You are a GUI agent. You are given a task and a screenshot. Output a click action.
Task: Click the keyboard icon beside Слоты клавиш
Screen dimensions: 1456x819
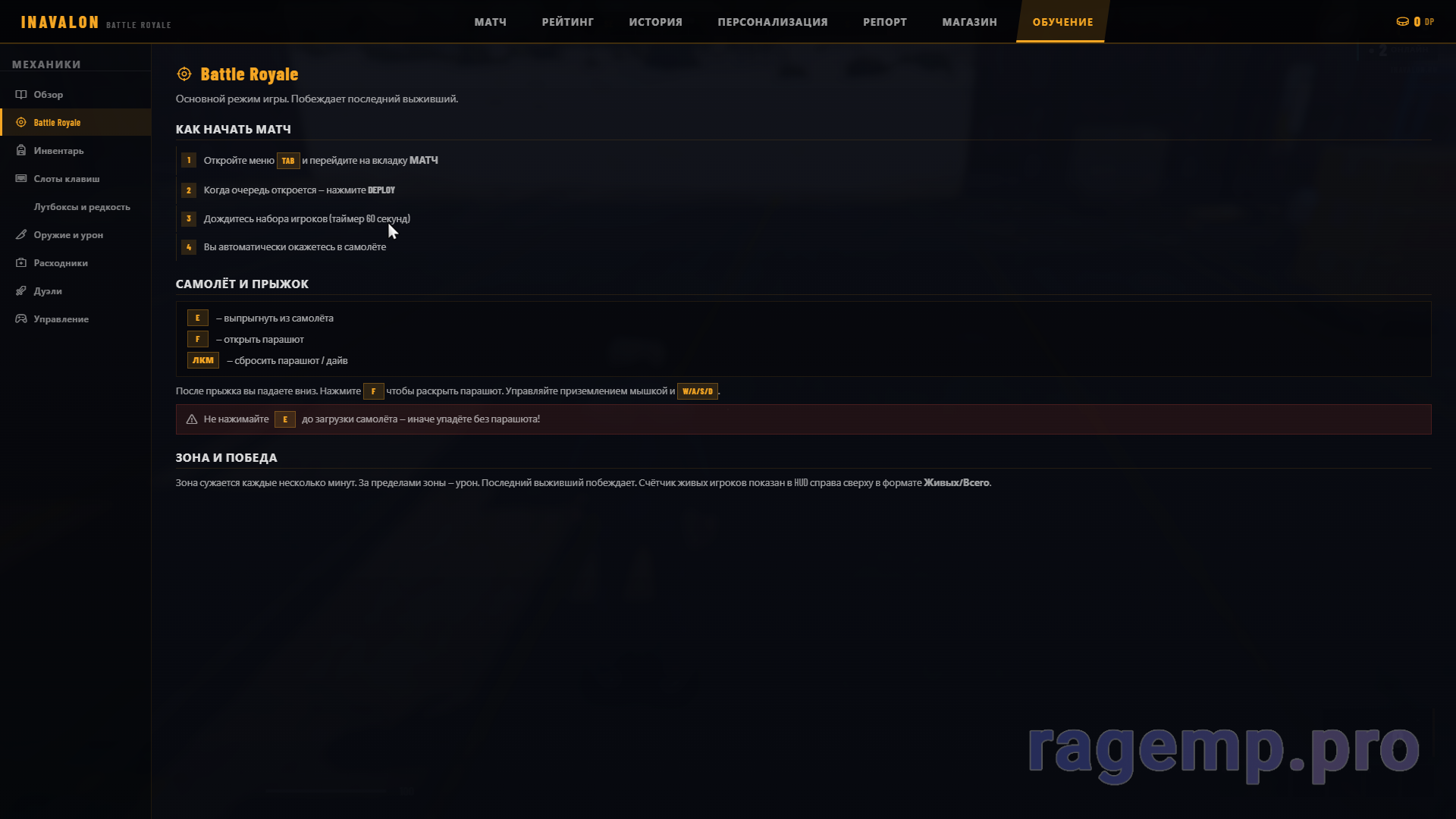(x=21, y=179)
